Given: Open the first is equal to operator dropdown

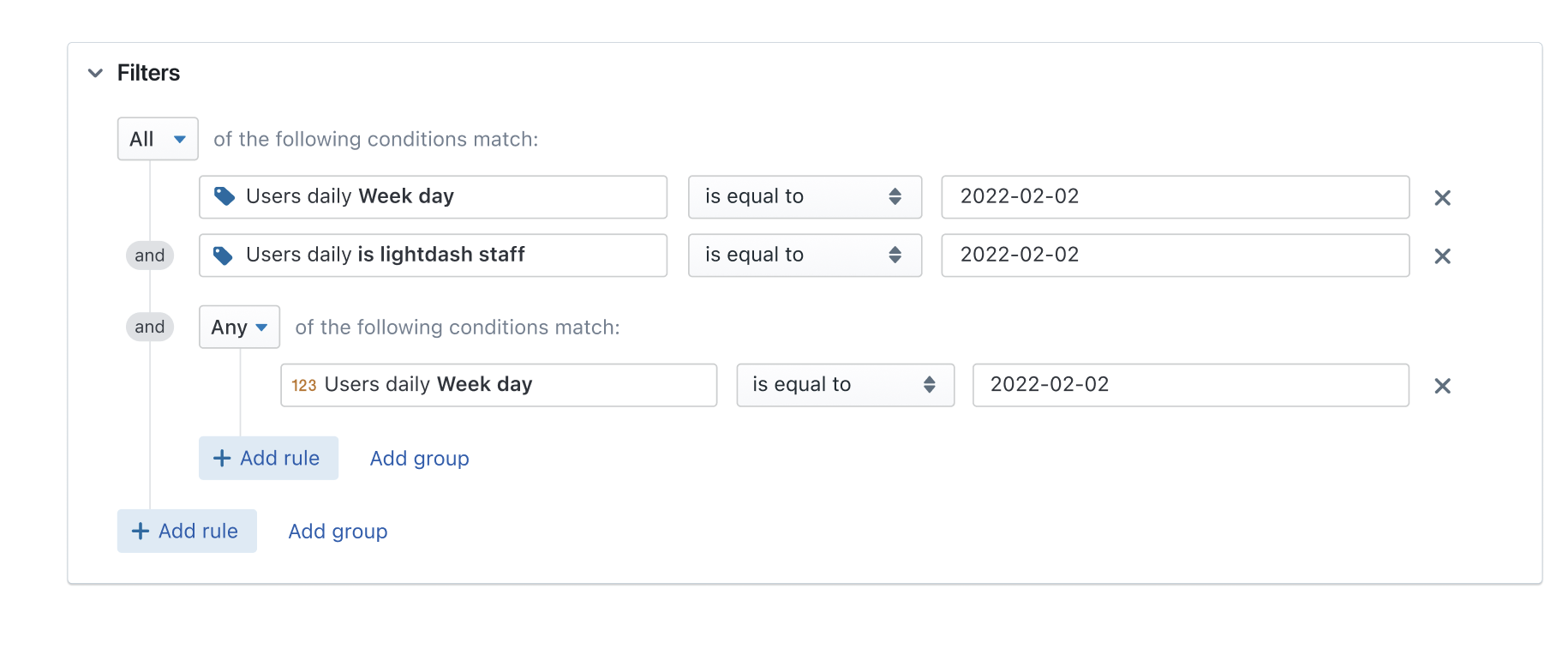Looking at the screenshot, I should (804, 196).
